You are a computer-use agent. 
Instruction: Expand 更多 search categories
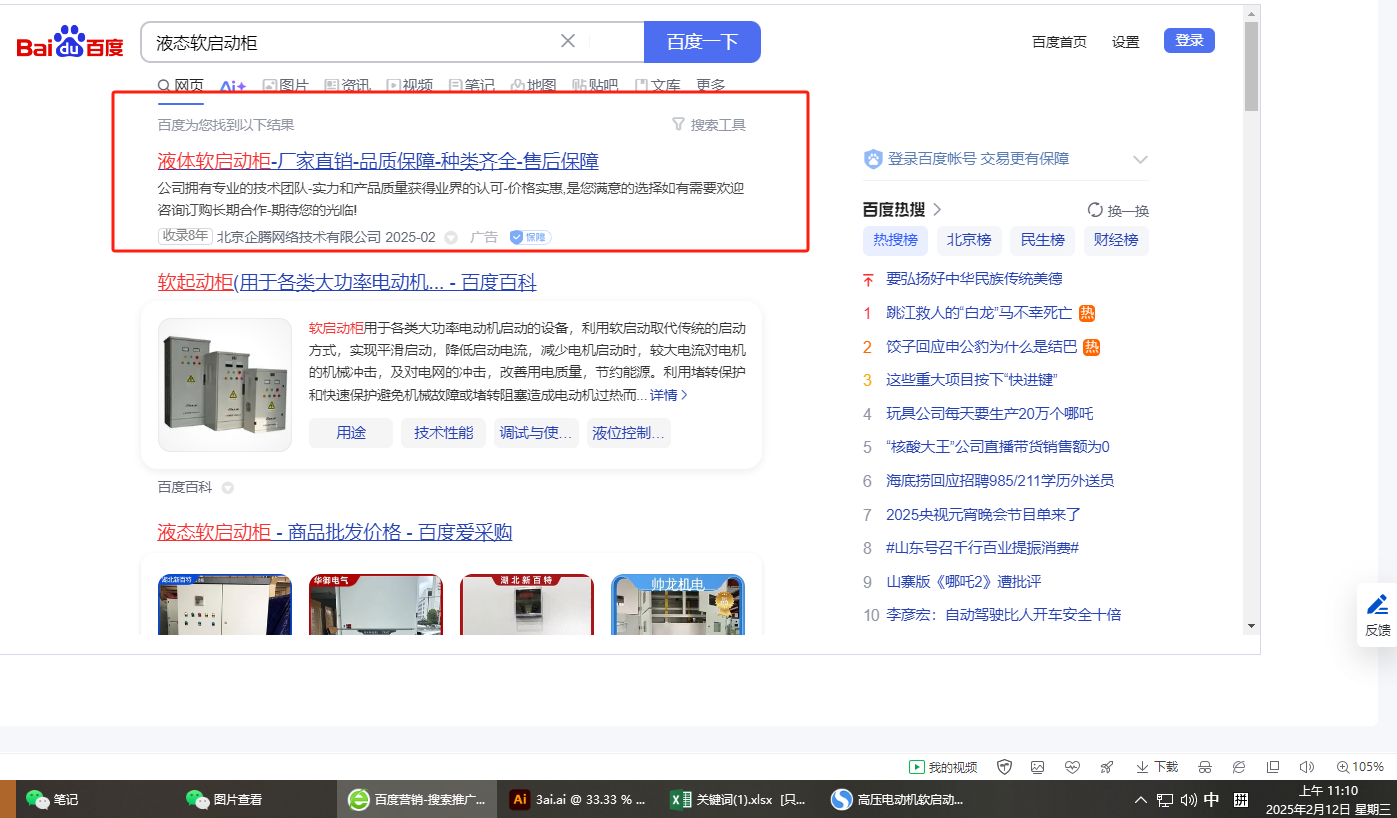[710, 86]
